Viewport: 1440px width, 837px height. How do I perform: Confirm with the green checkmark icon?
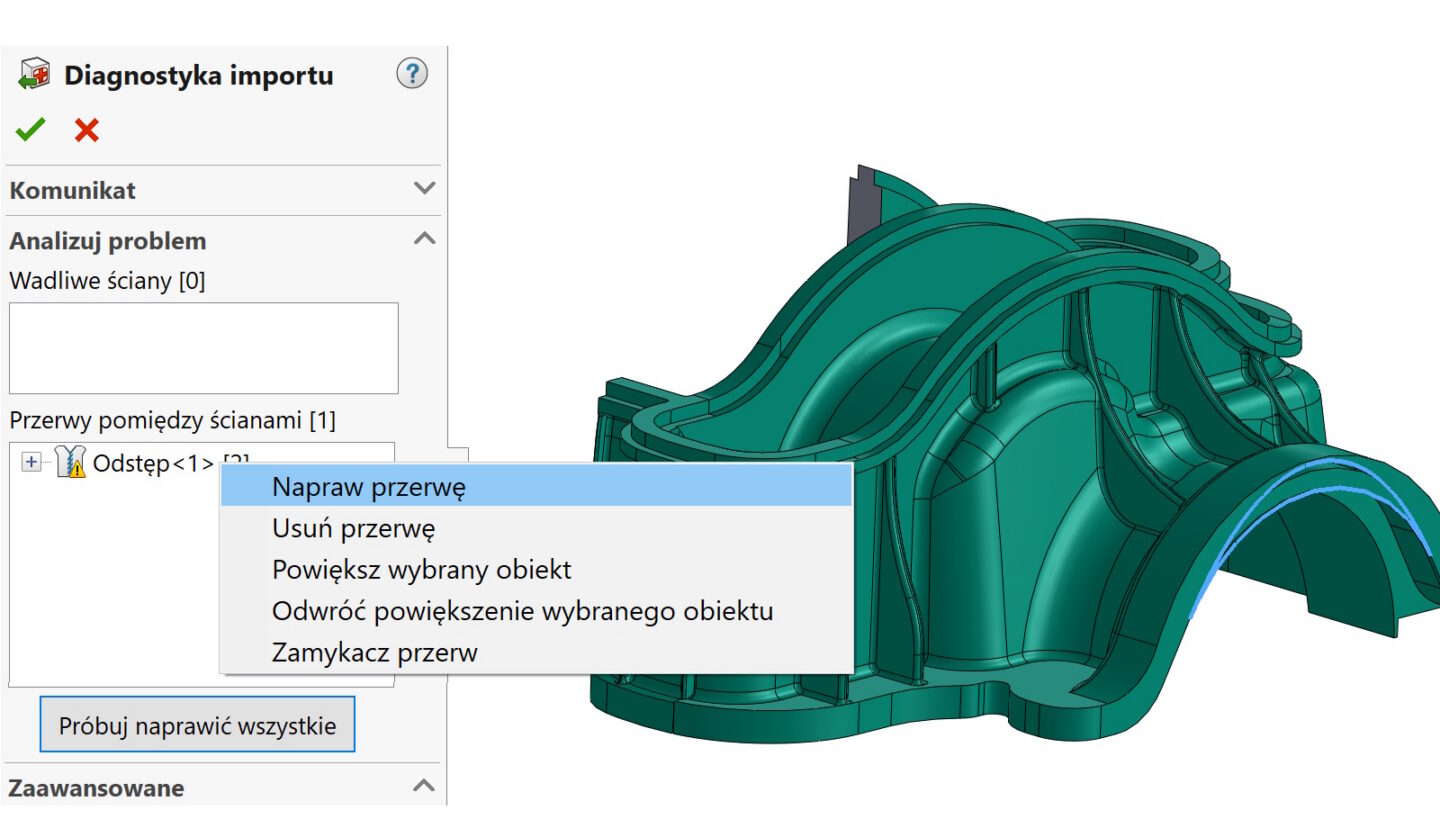point(30,130)
